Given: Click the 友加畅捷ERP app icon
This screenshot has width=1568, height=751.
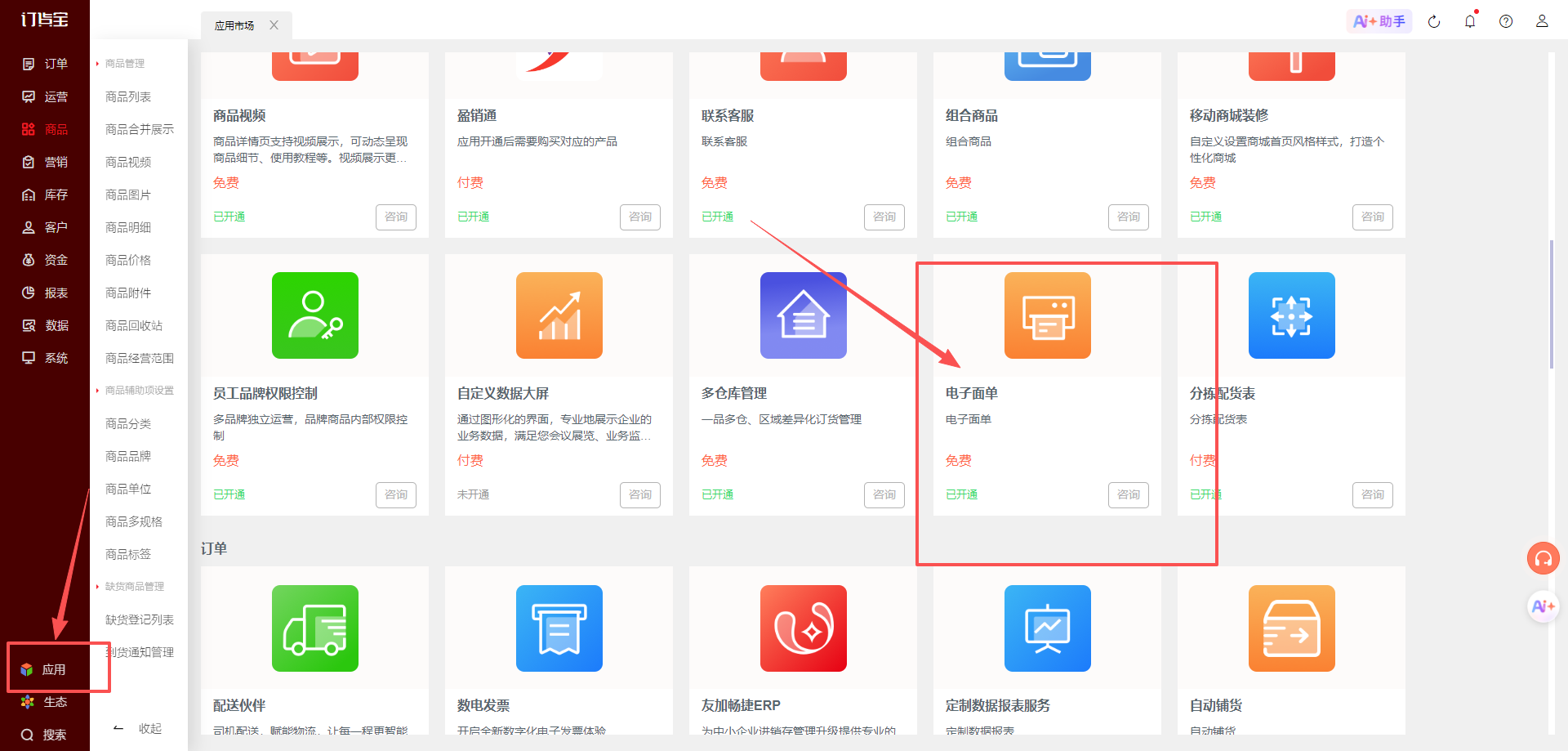Looking at the screenshot, I should click(x=804, y=628).
